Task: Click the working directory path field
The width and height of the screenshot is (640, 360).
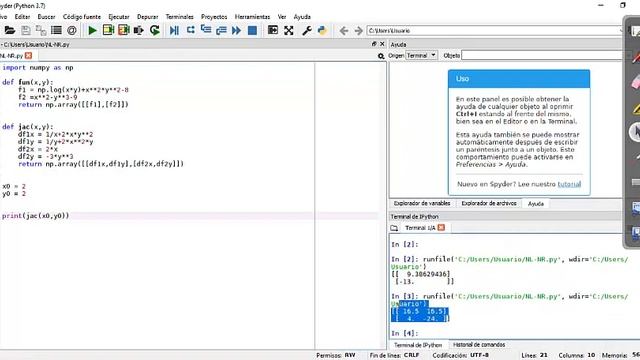Action: click(495, 31)
